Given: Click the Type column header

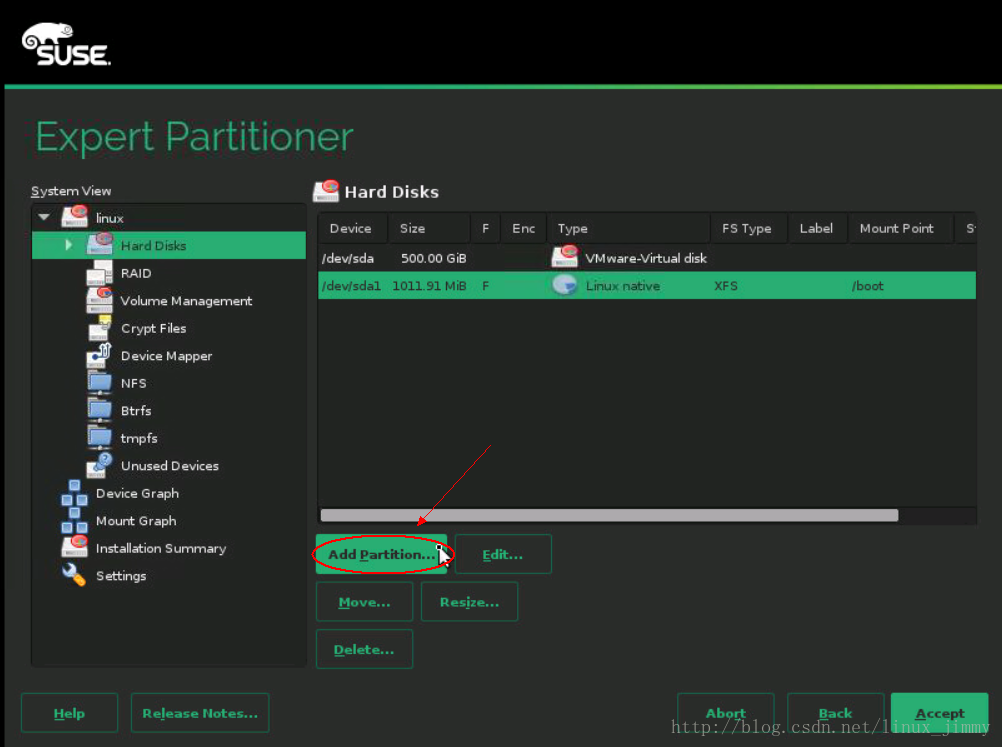Looking at the screenshot, I should click(x=628, y=228).
